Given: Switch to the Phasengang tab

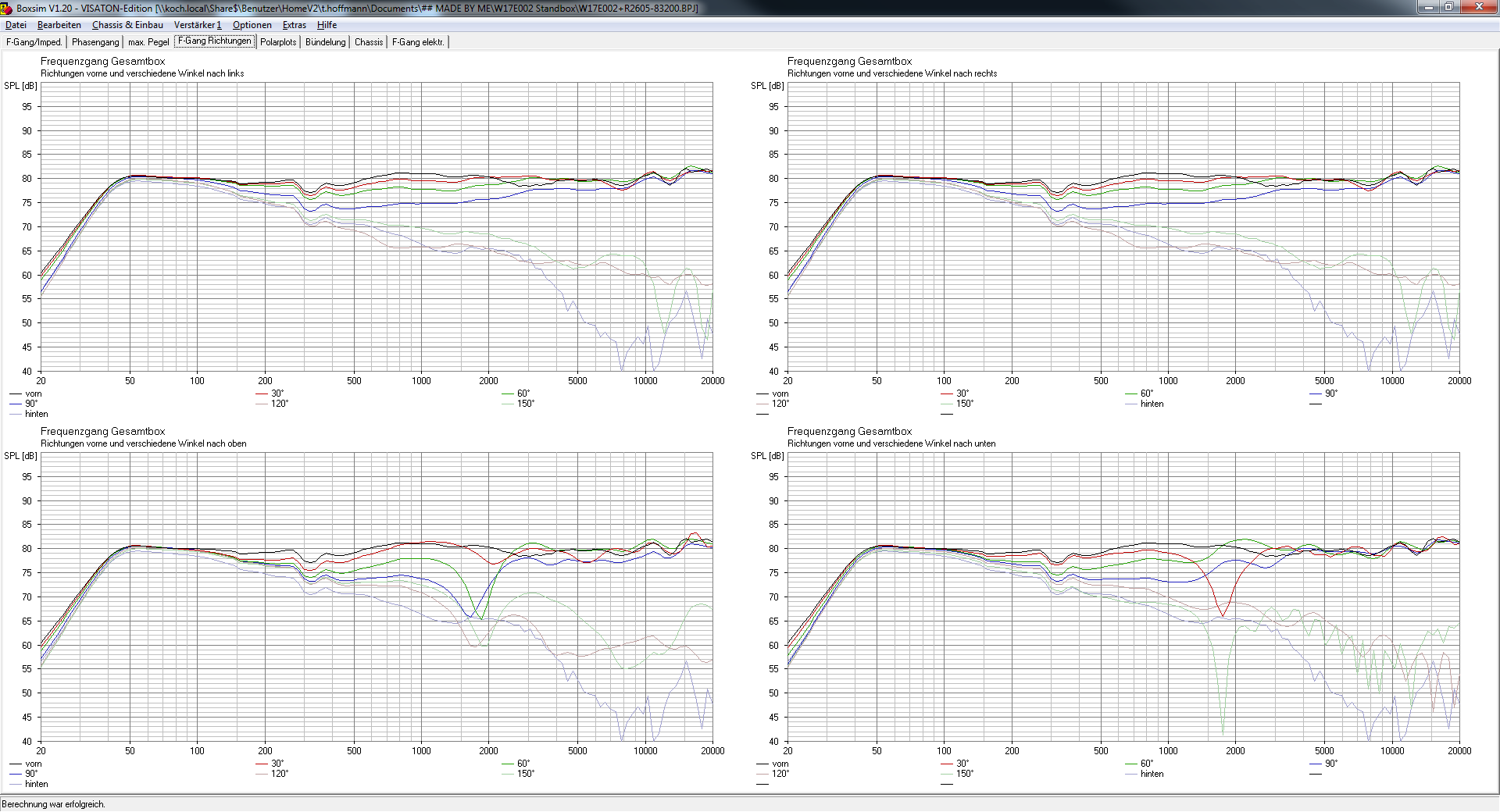Looking at the screenshot, I should click(95, 42).
